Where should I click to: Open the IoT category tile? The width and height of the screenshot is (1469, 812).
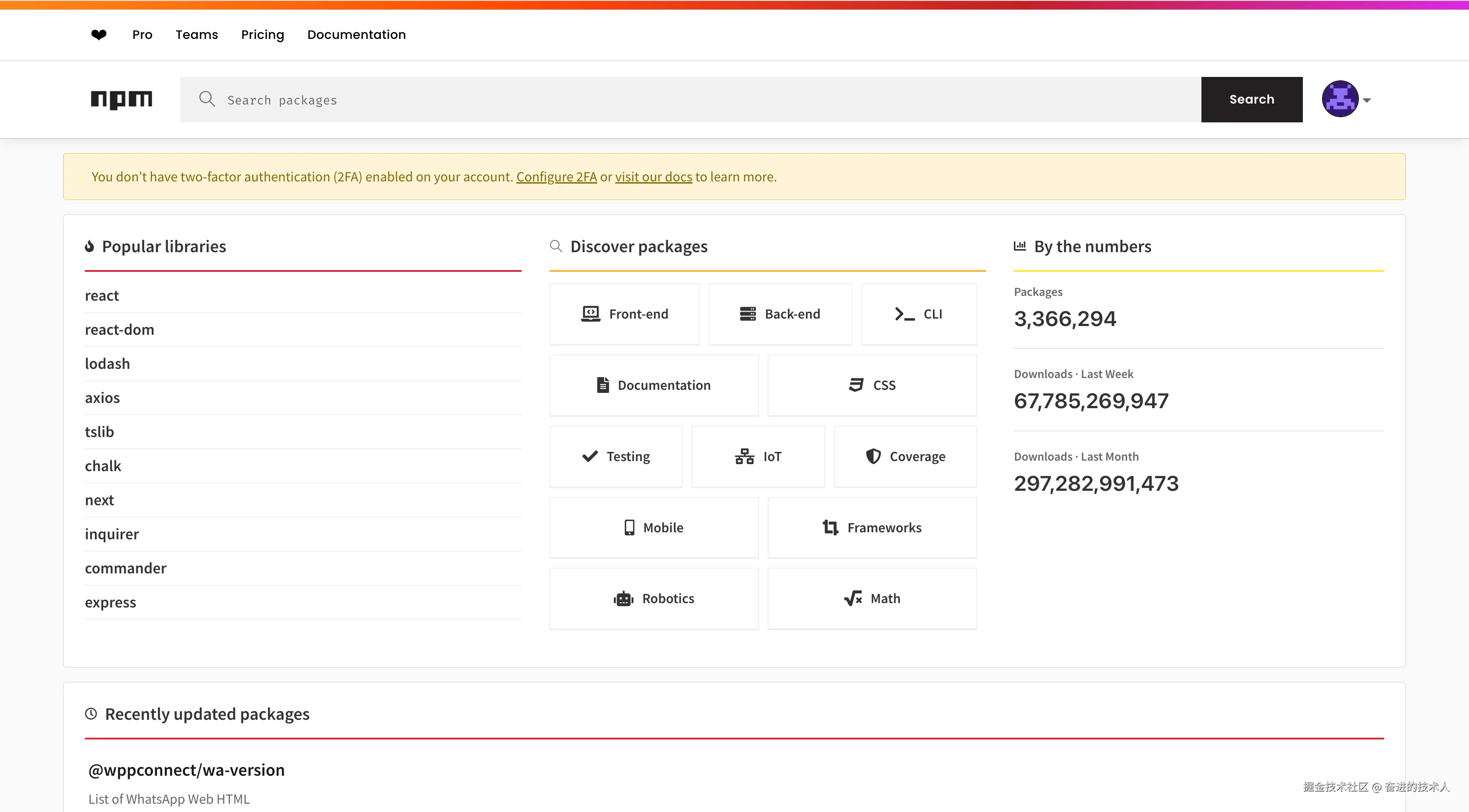click(758, 457)
